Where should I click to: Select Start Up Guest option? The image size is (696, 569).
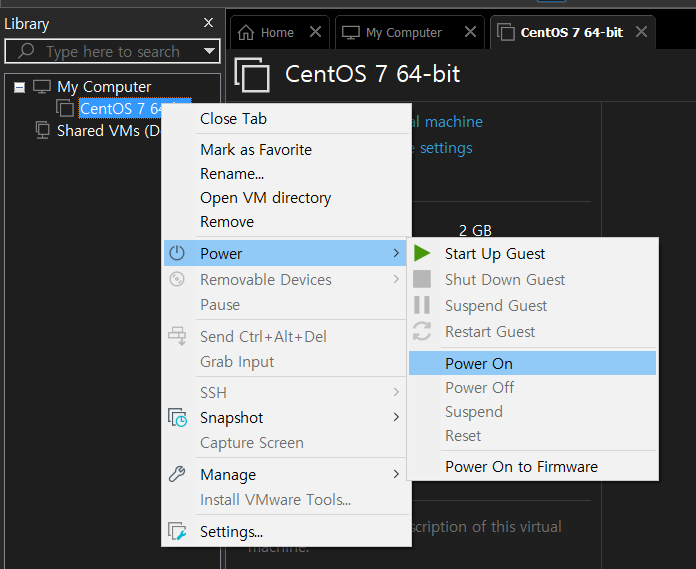tap(532, 253)
